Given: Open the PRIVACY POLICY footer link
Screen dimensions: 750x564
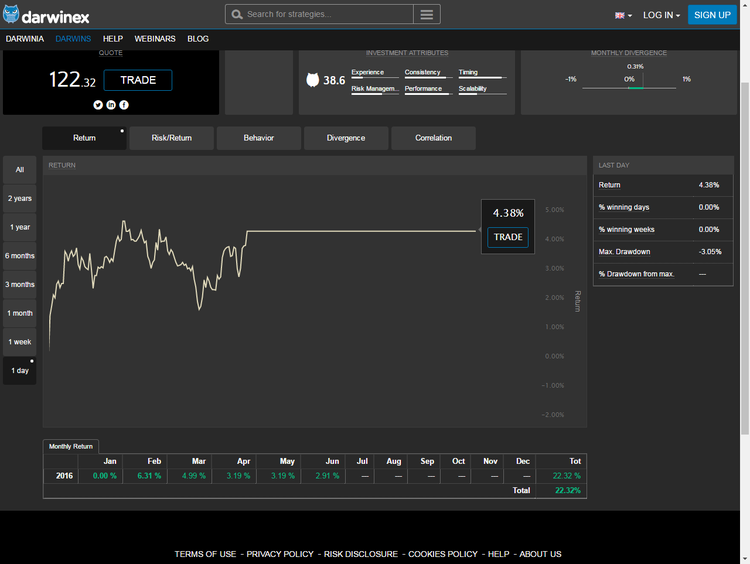Looking at the screenshot, I should [x=280, y=554].
